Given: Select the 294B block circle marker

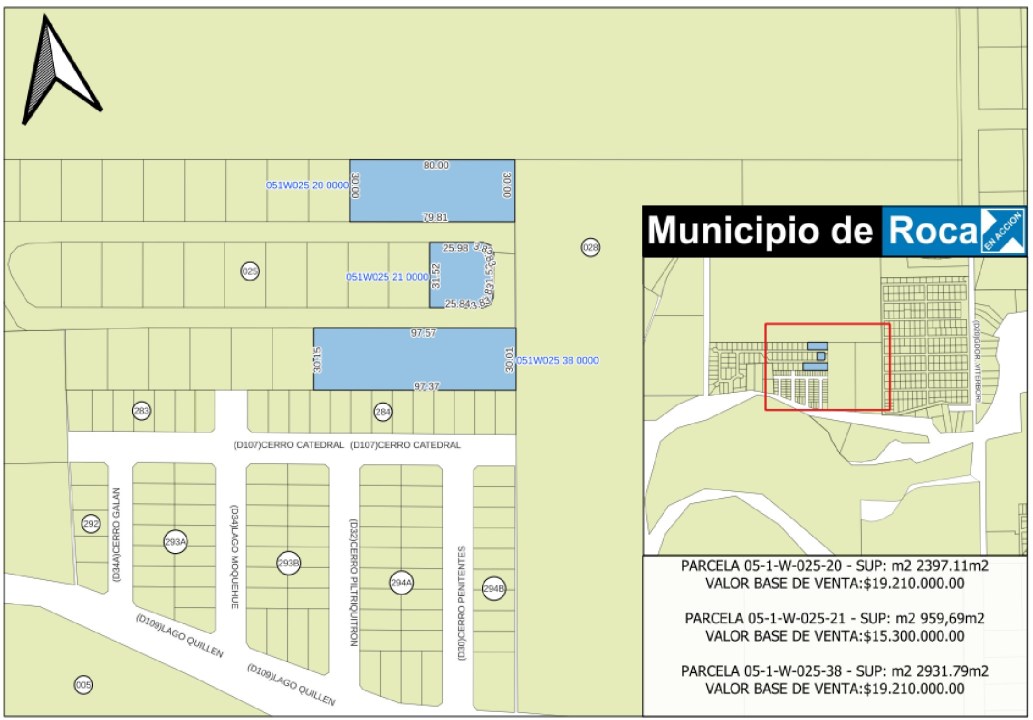Looking at the screenshot, I should tap(493, 588).
